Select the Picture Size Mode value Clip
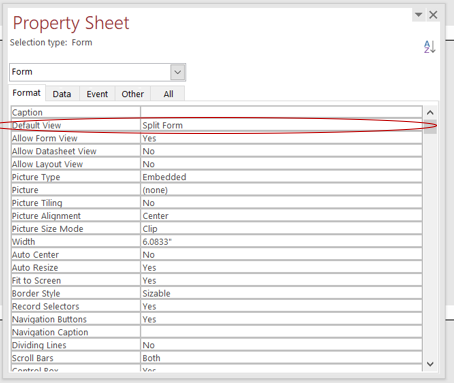 [x=281, y=229]
